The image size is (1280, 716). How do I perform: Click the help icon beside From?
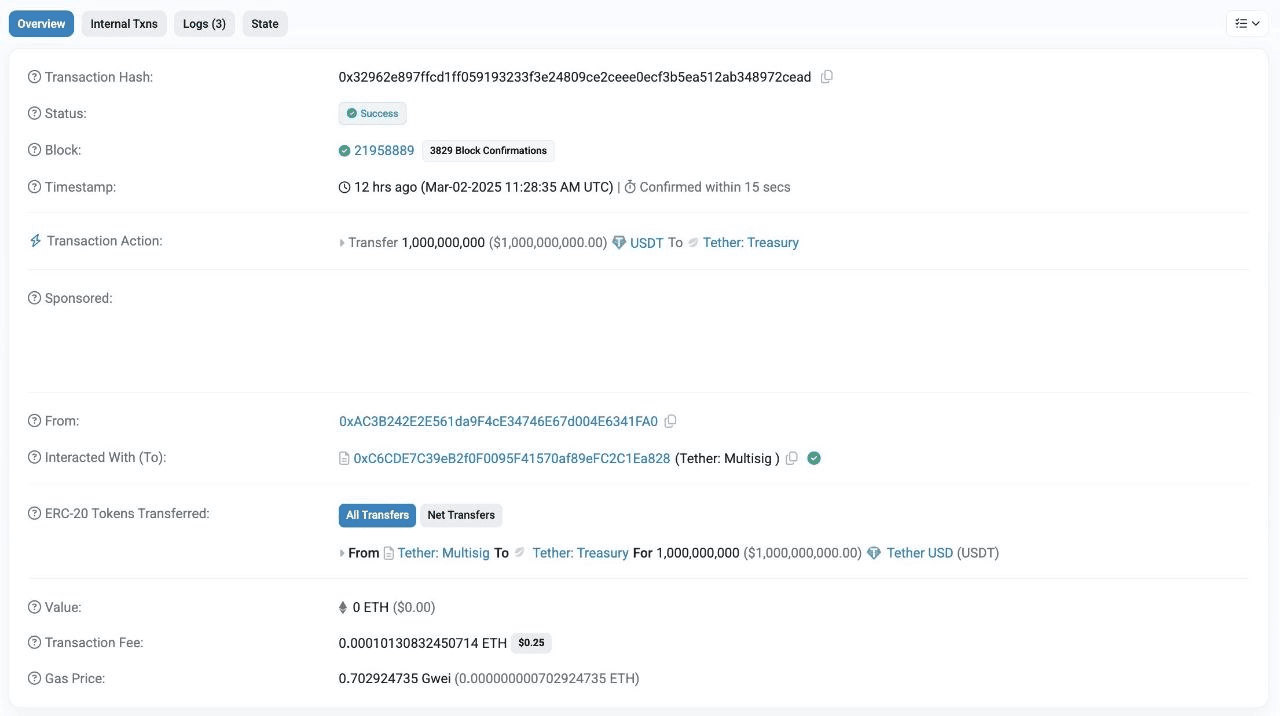(35, 421)
